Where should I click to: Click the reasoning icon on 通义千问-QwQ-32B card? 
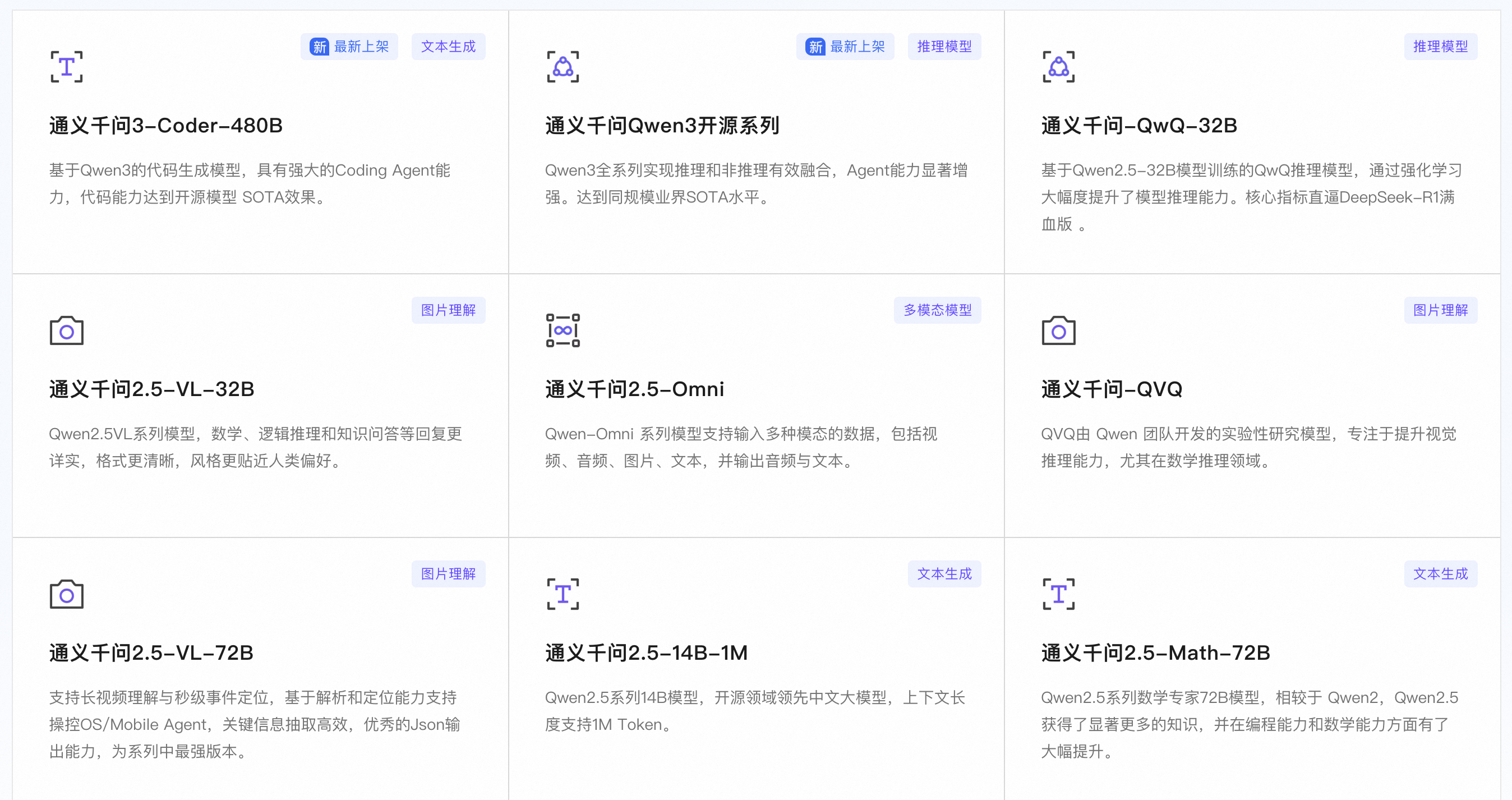[x=1058, y=66]
